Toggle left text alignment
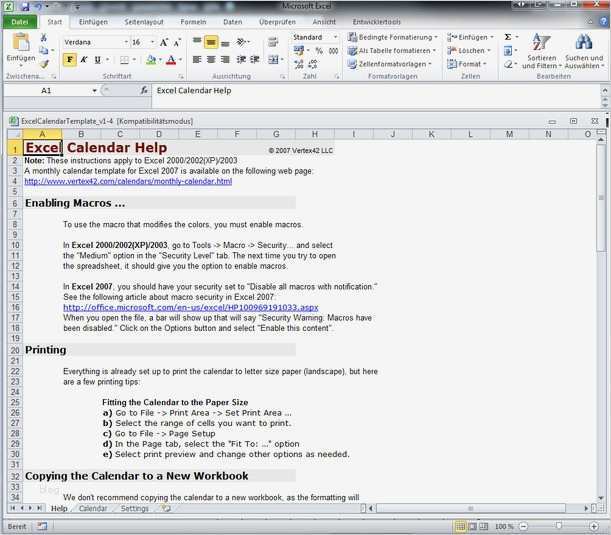Image resolution: width=611 pixels, height=535 pixels. click(197, 59)
